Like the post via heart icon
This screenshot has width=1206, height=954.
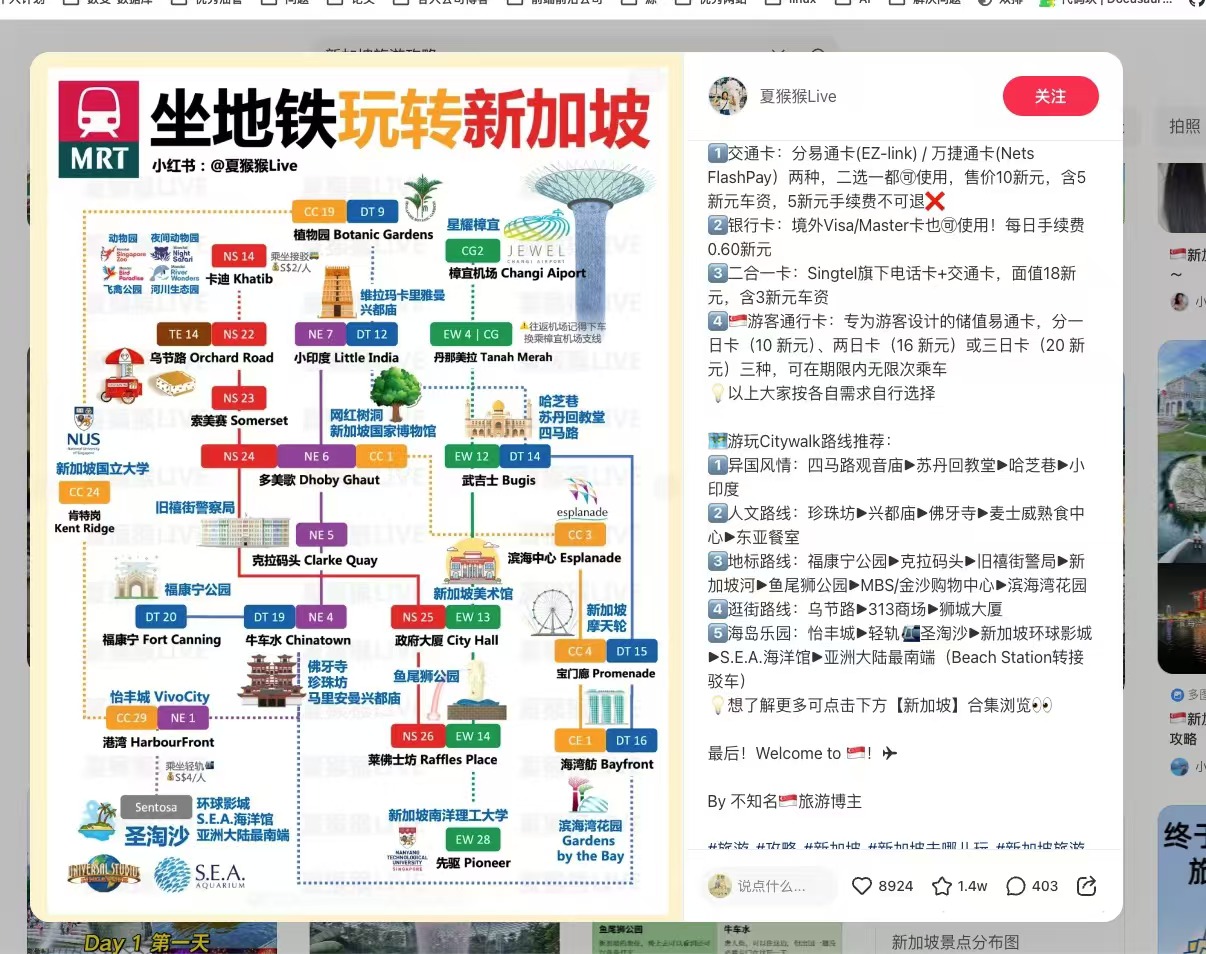coord(862,886)
